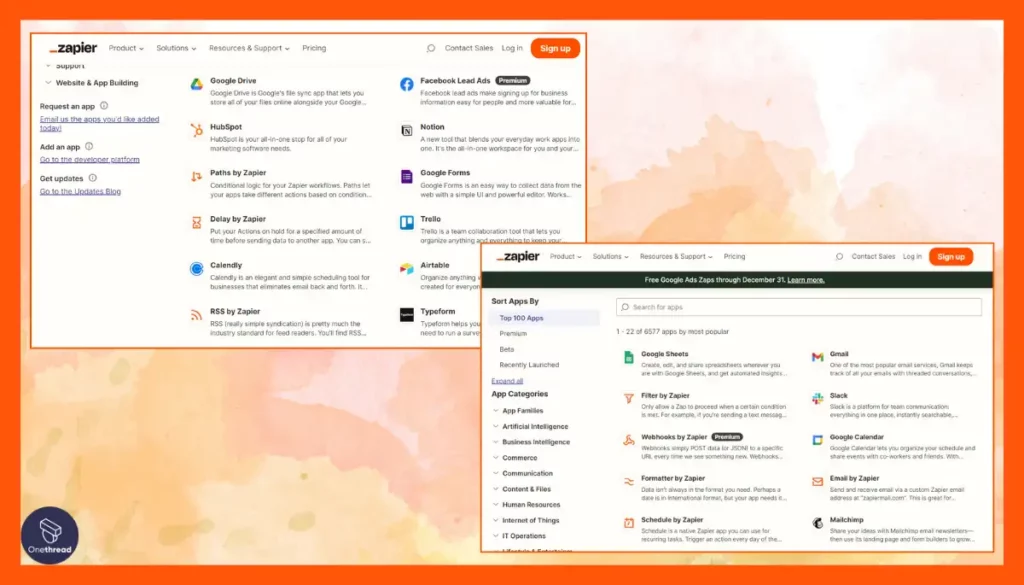The height and width of the screenshot is (585, 1024).
Task: Open Pricing in back window nav
Action: point(314,48)
